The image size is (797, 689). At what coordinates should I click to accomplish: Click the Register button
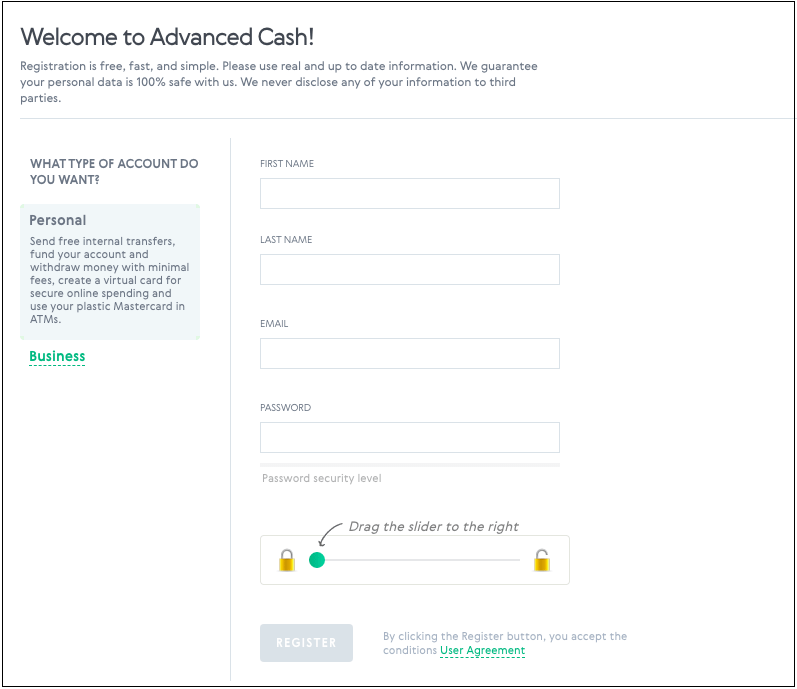click(x=306, y=643)
